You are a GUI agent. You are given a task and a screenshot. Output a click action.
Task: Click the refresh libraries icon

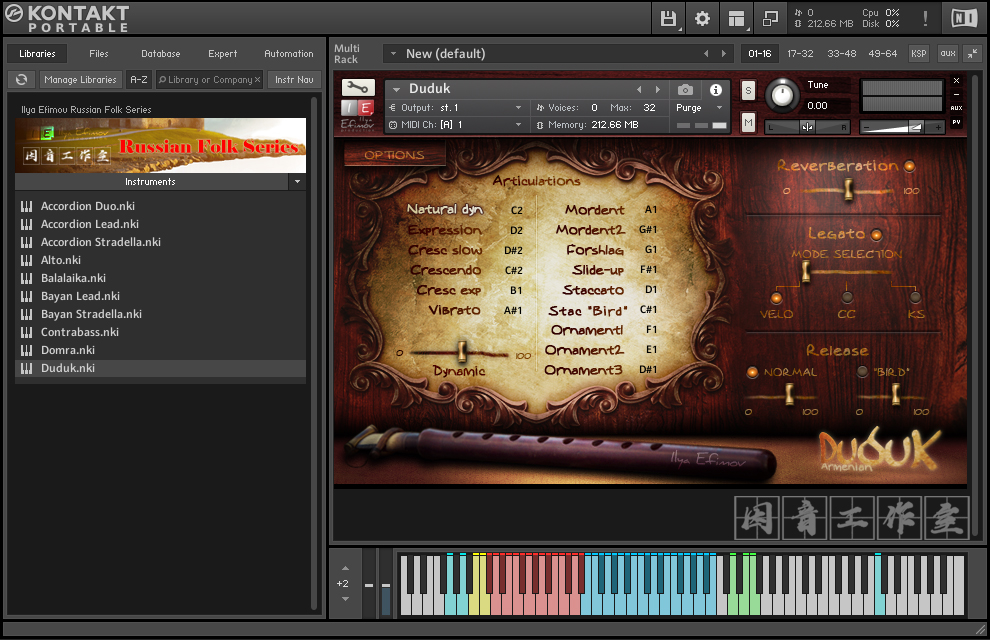pyautogui.click(x=22, y=80)
